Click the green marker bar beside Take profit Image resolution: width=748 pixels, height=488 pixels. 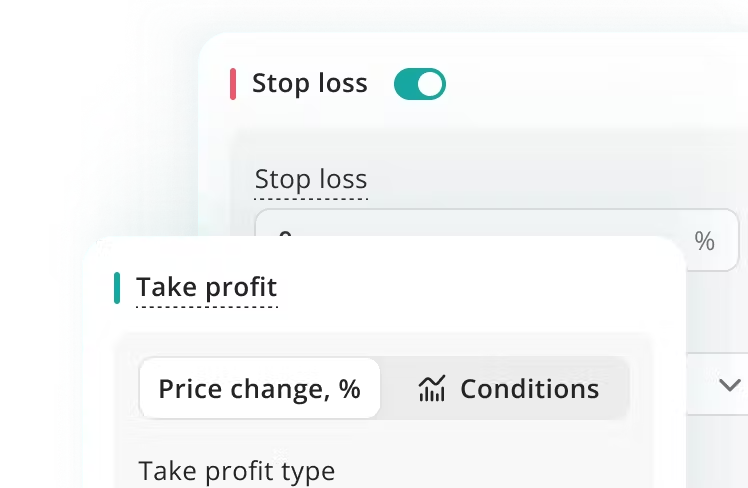click(x=117, y=288)
